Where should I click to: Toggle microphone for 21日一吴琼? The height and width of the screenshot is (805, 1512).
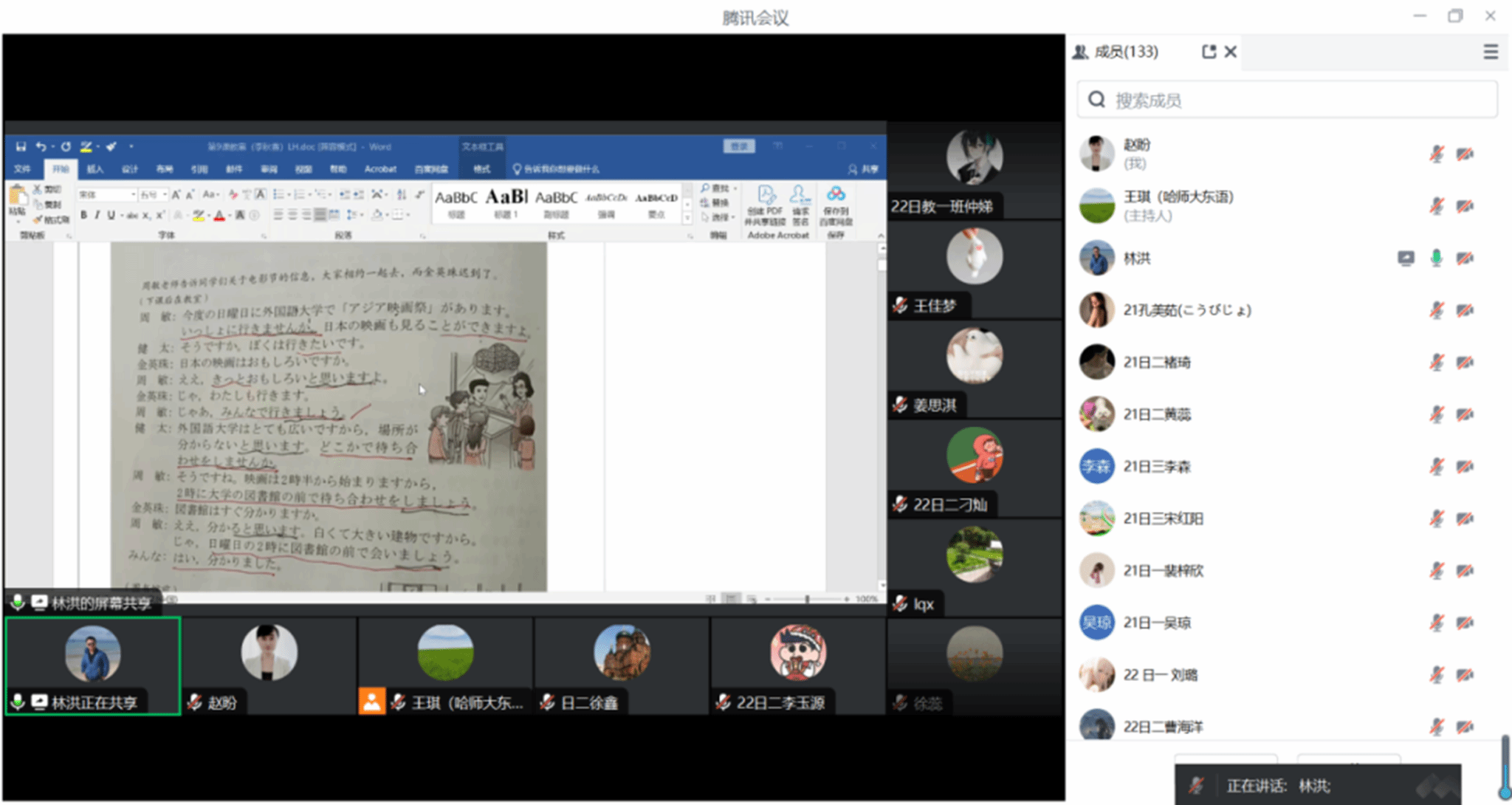[x=1436, y=623]
